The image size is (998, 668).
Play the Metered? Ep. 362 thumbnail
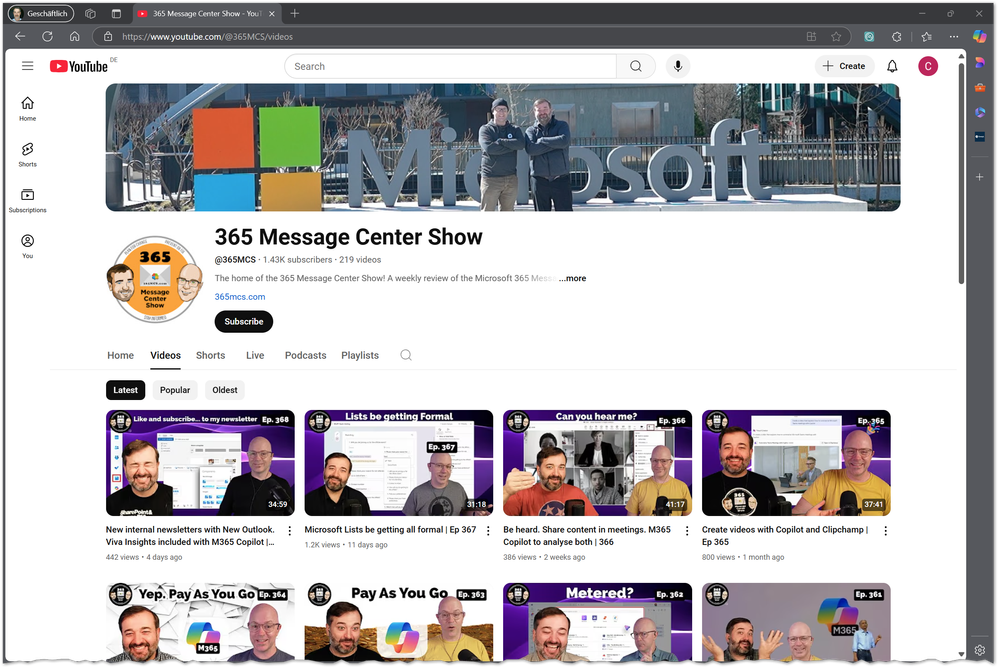click(597, 622)
